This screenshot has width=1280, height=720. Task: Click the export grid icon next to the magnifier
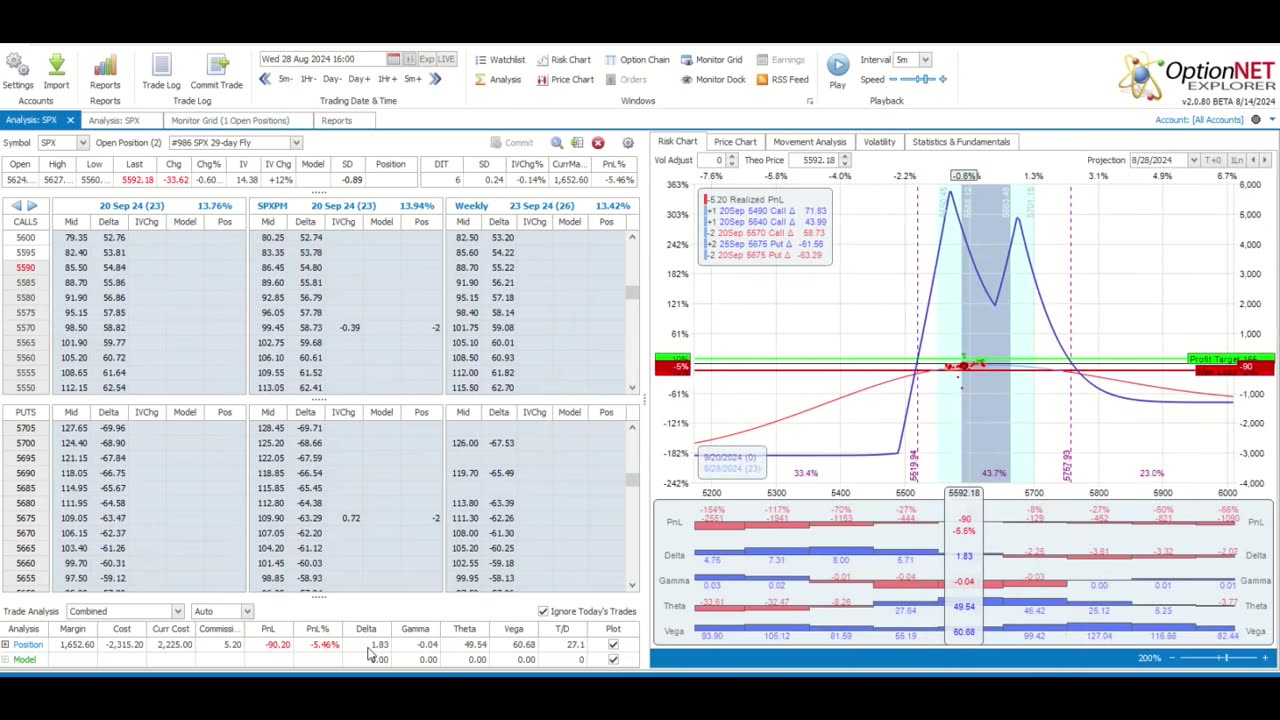(577, 143)
